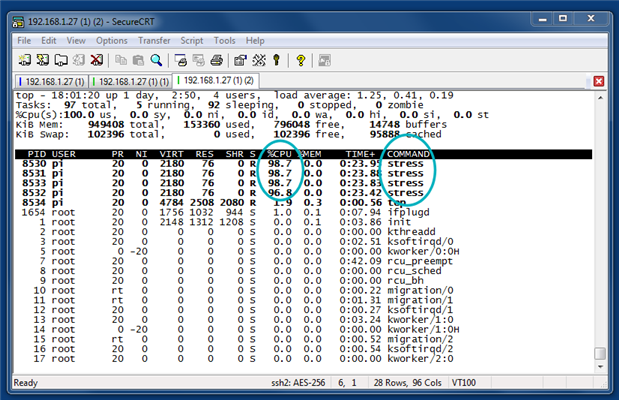Click the Print printer icon
The image size is (619, 400).
[216, 60]
